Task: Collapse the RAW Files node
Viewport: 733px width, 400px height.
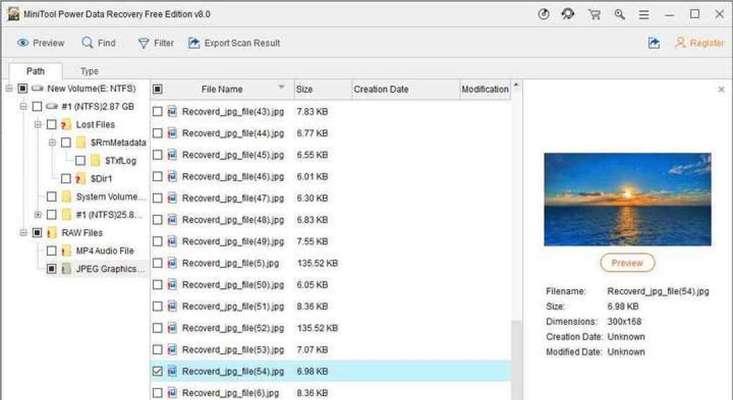Action: coord(23,232)
